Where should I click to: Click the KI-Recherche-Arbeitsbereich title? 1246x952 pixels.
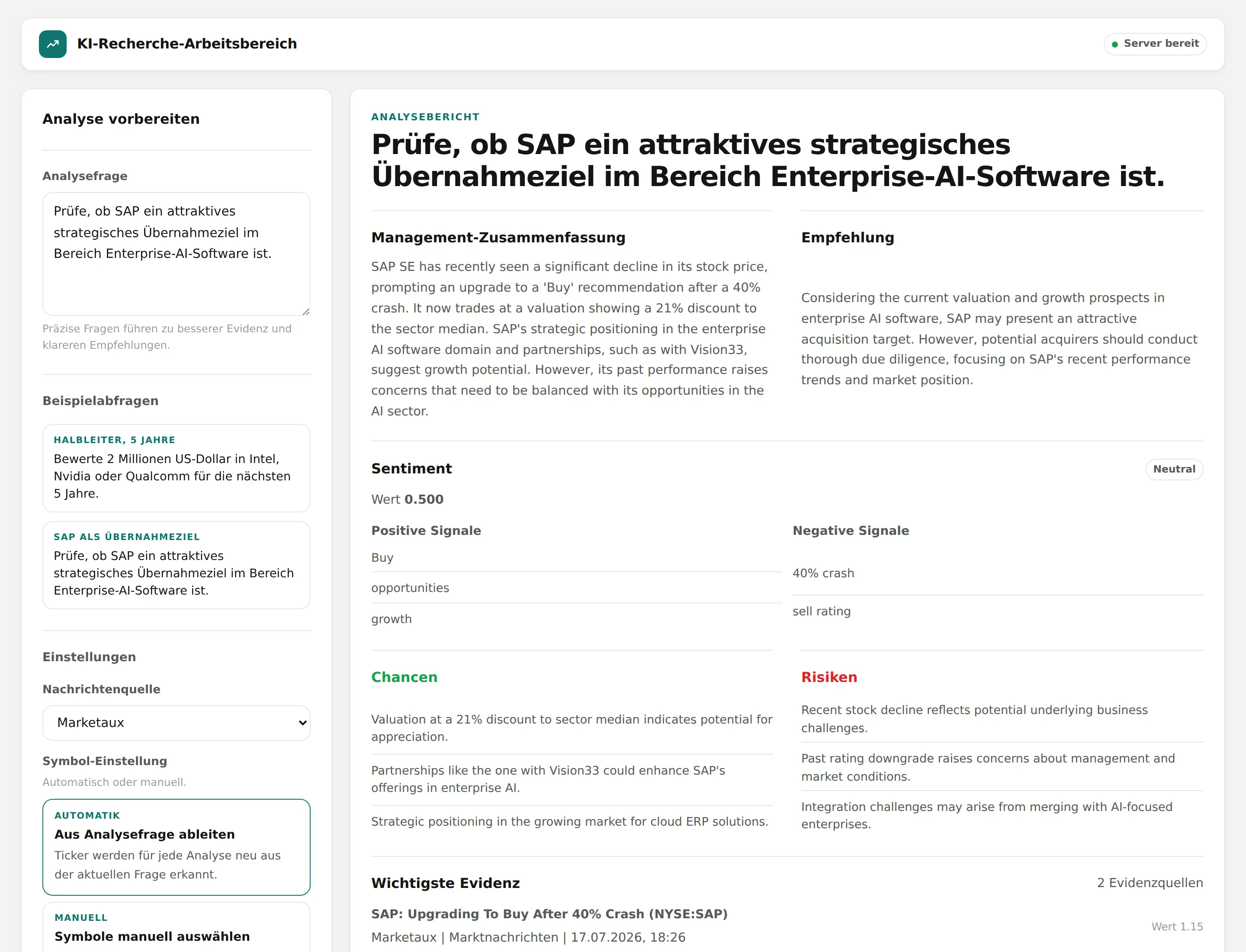click(187, 44)
